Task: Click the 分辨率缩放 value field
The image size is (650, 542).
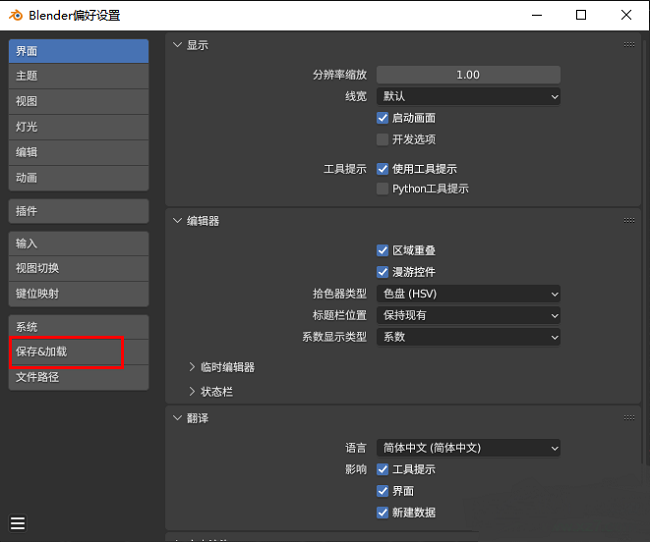Action: (468, 75)
